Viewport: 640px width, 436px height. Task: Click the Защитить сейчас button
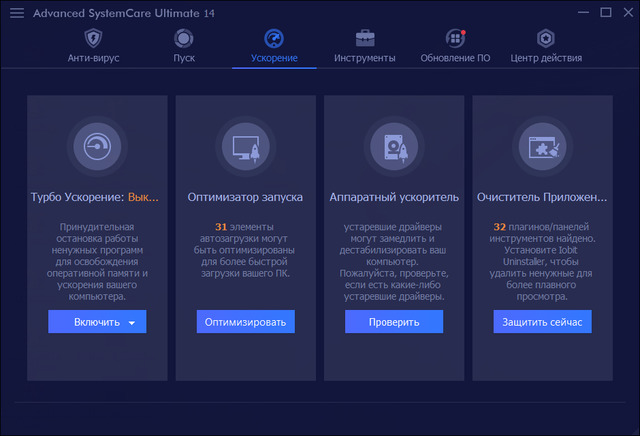tap(542, 322)
